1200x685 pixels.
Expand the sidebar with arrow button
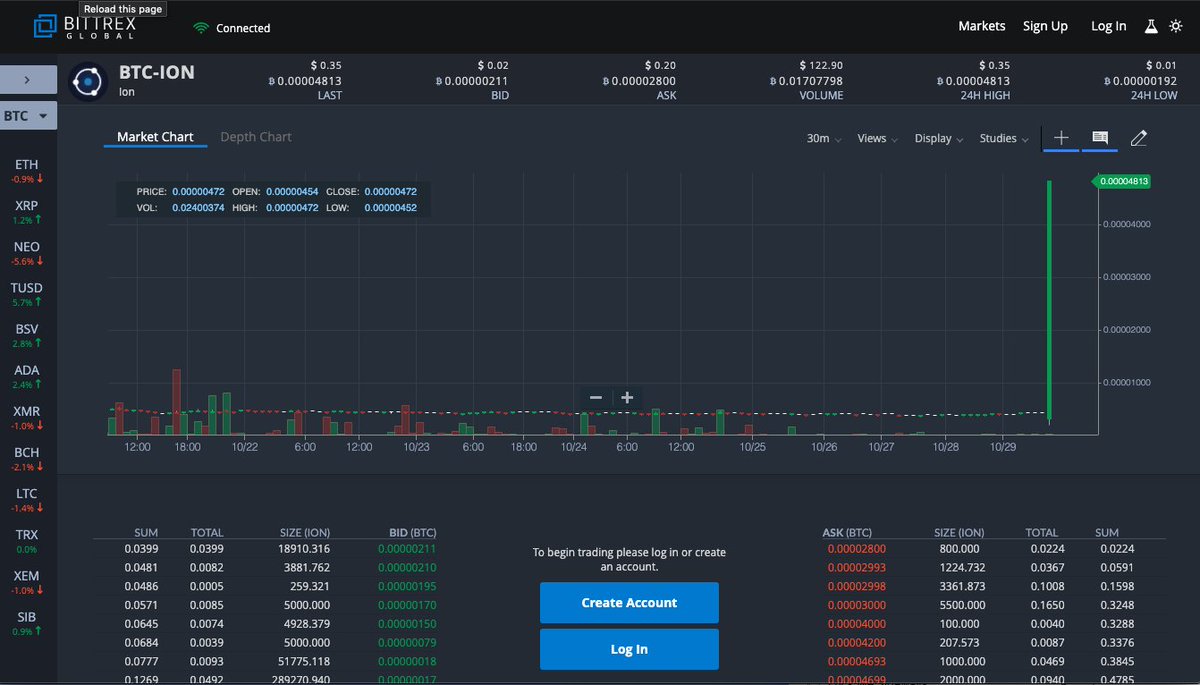pos(28,80)
